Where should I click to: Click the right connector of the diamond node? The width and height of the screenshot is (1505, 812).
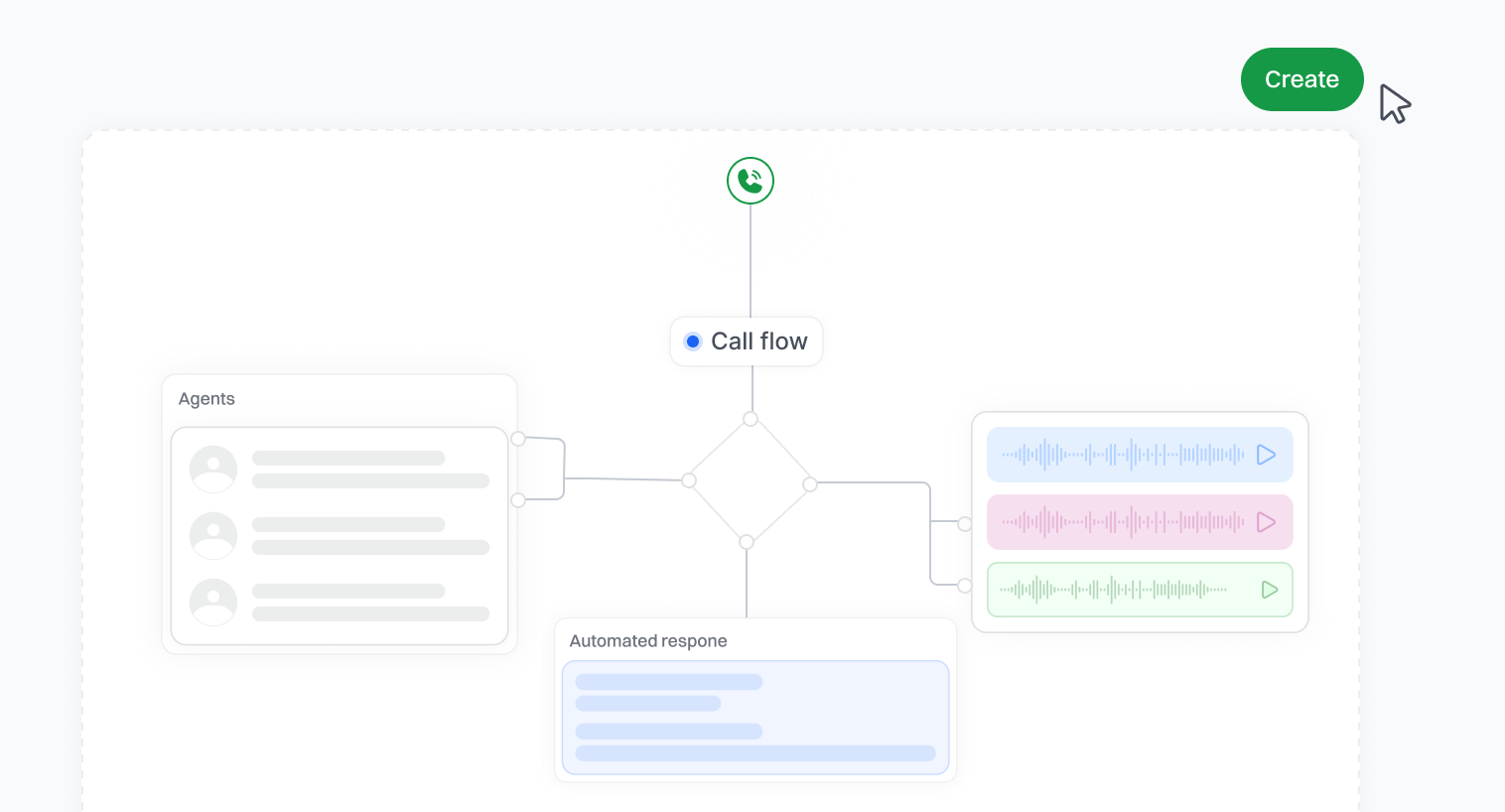(810, 484)
